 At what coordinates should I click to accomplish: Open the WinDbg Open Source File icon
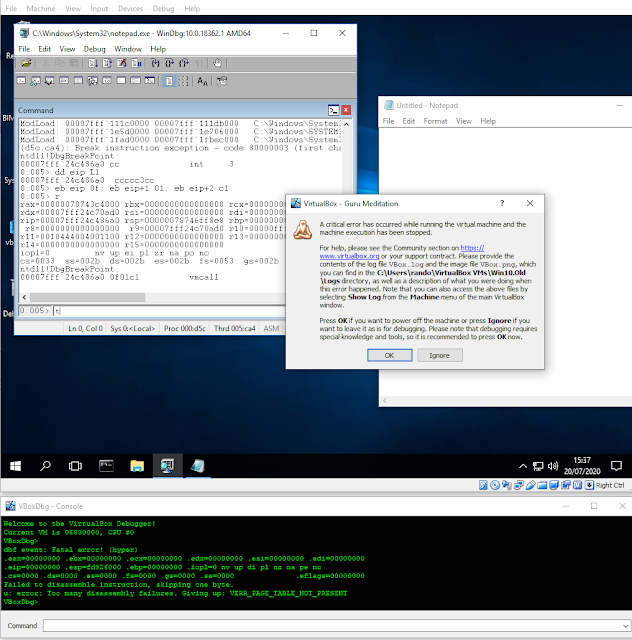click(27, 63)
